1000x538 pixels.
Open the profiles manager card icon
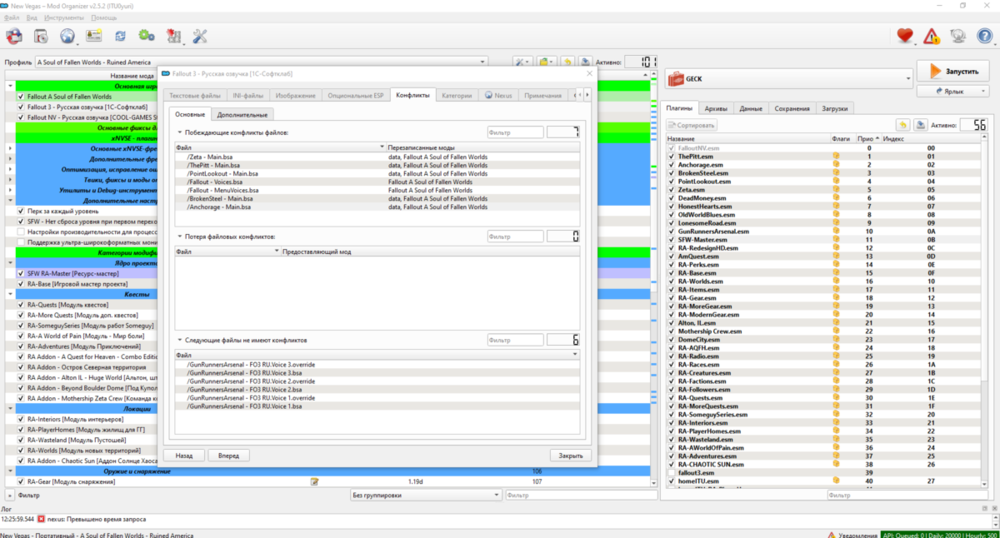(x=94, y=36)
